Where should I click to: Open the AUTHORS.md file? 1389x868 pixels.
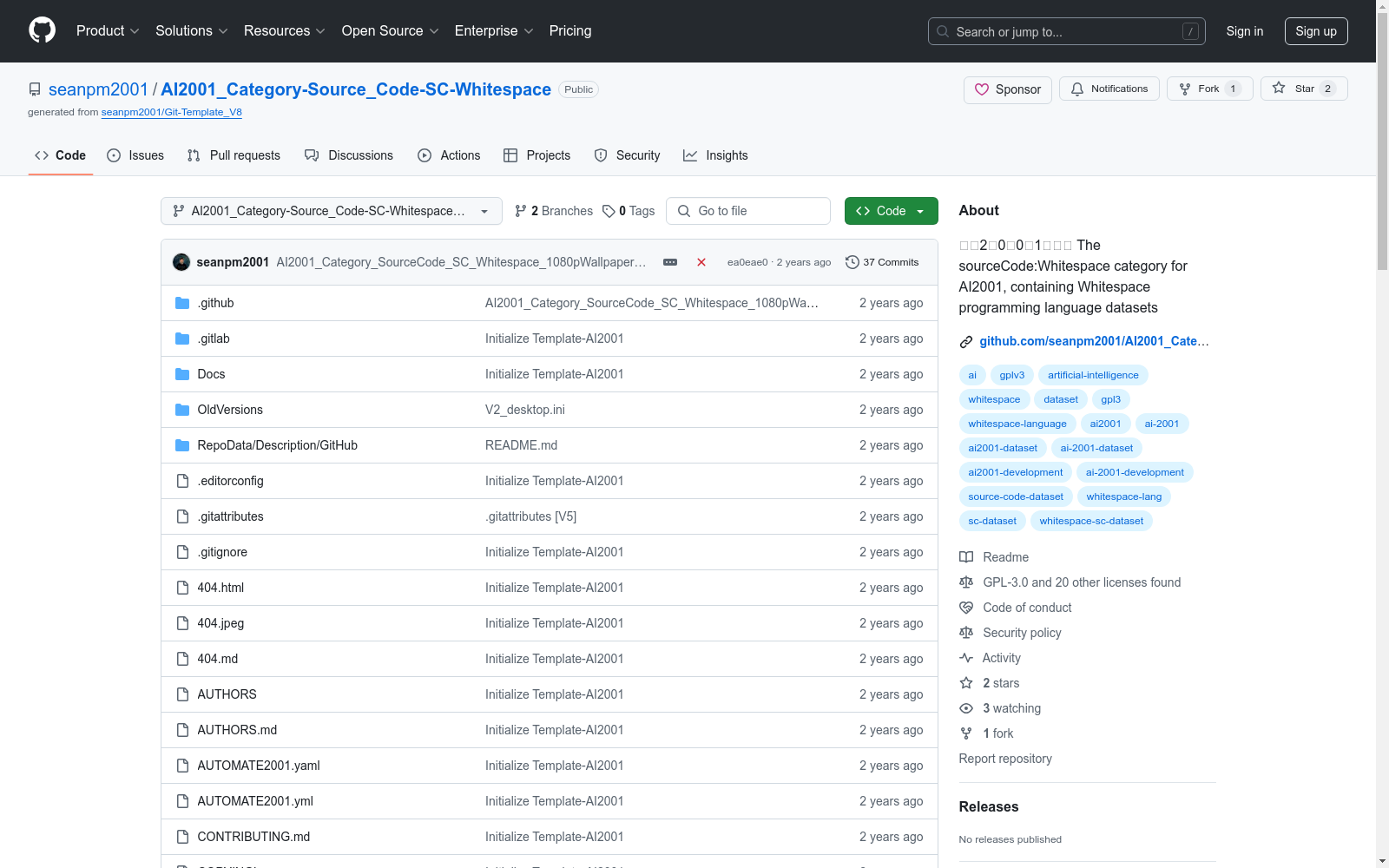pyautogui.click(x=237, y=730)
